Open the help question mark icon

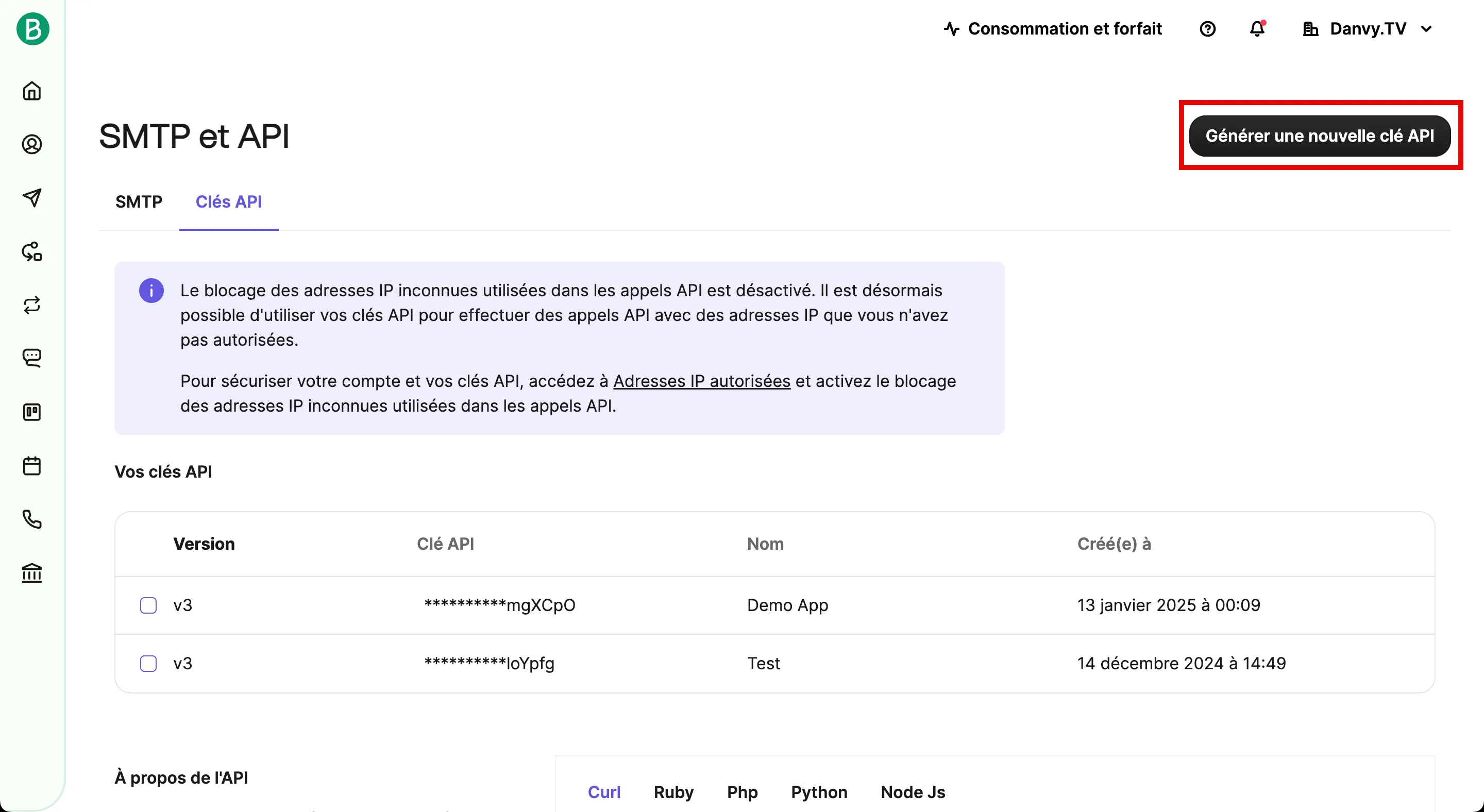click(x=1207, y=29)
